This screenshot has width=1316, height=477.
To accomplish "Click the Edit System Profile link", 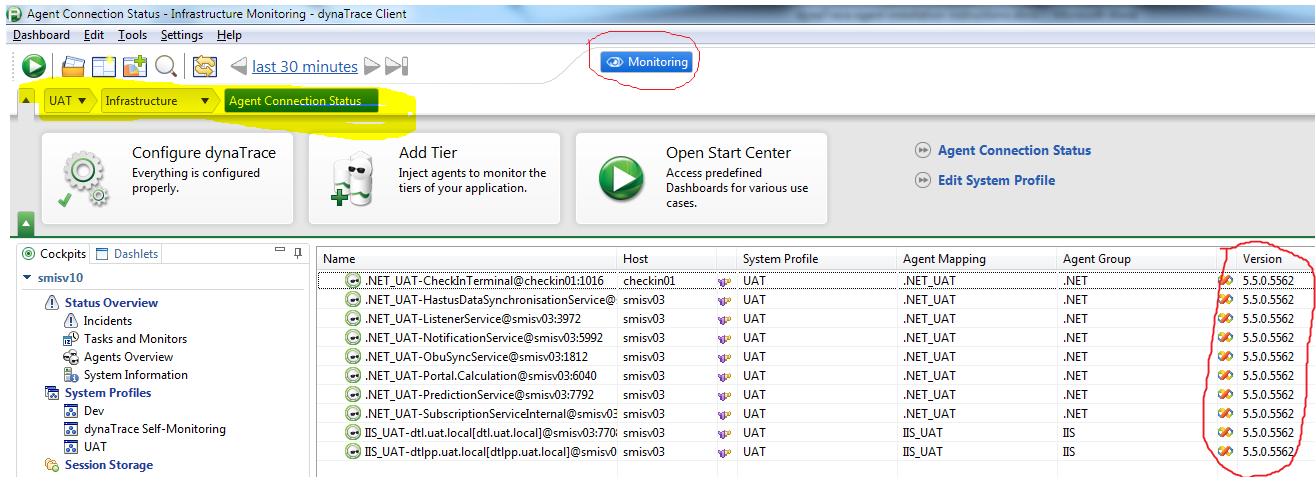I will click(996, 181).
